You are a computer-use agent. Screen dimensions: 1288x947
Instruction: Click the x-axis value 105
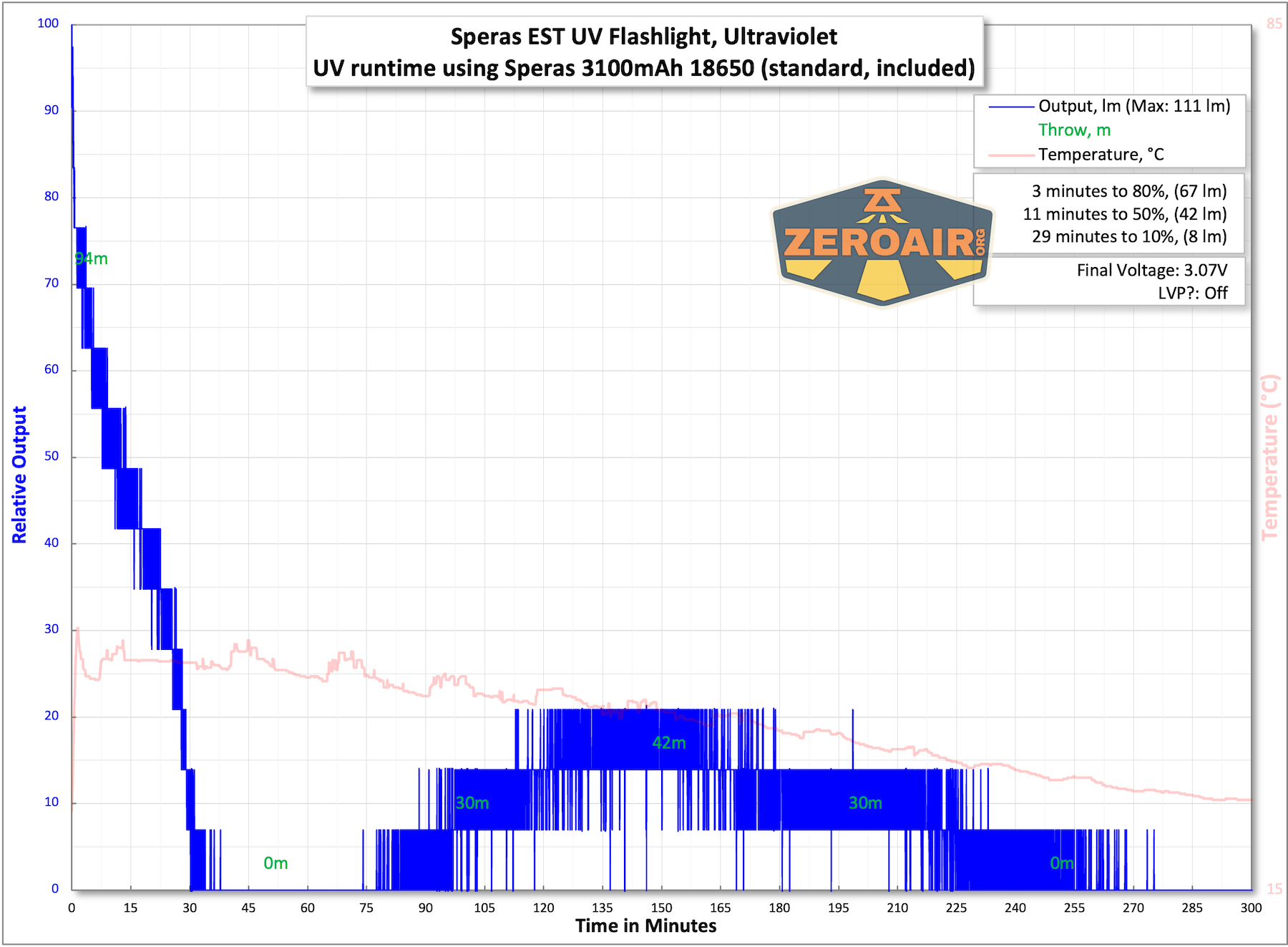coord(484,908)
